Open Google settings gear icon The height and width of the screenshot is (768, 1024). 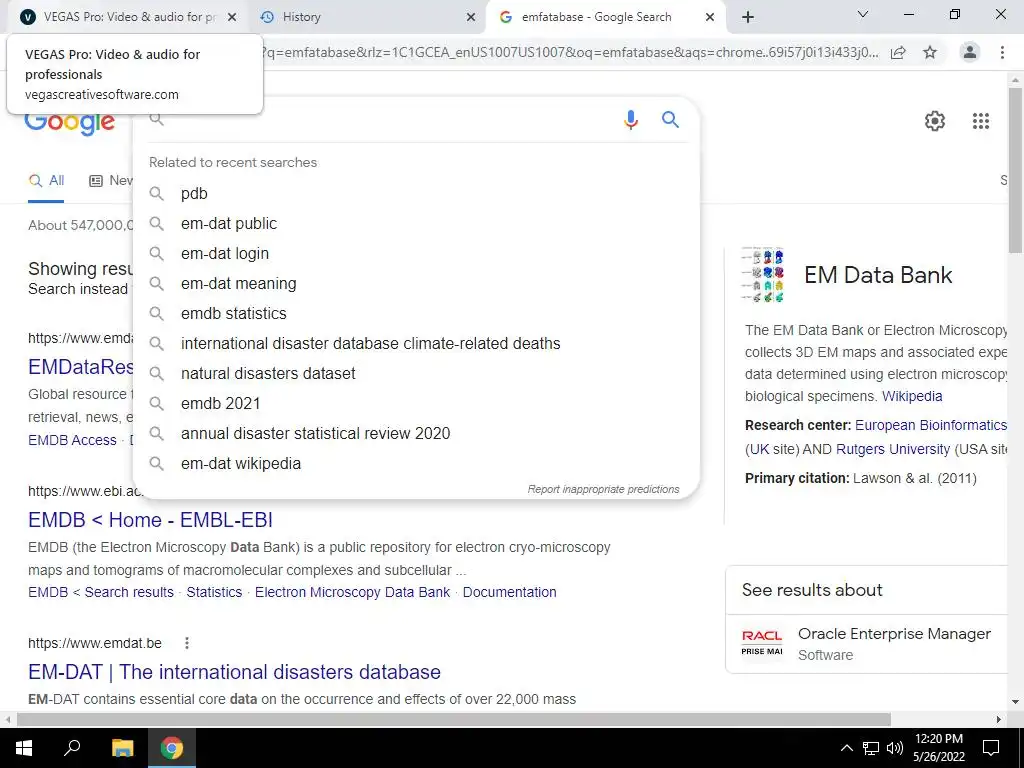coord(935,121)
